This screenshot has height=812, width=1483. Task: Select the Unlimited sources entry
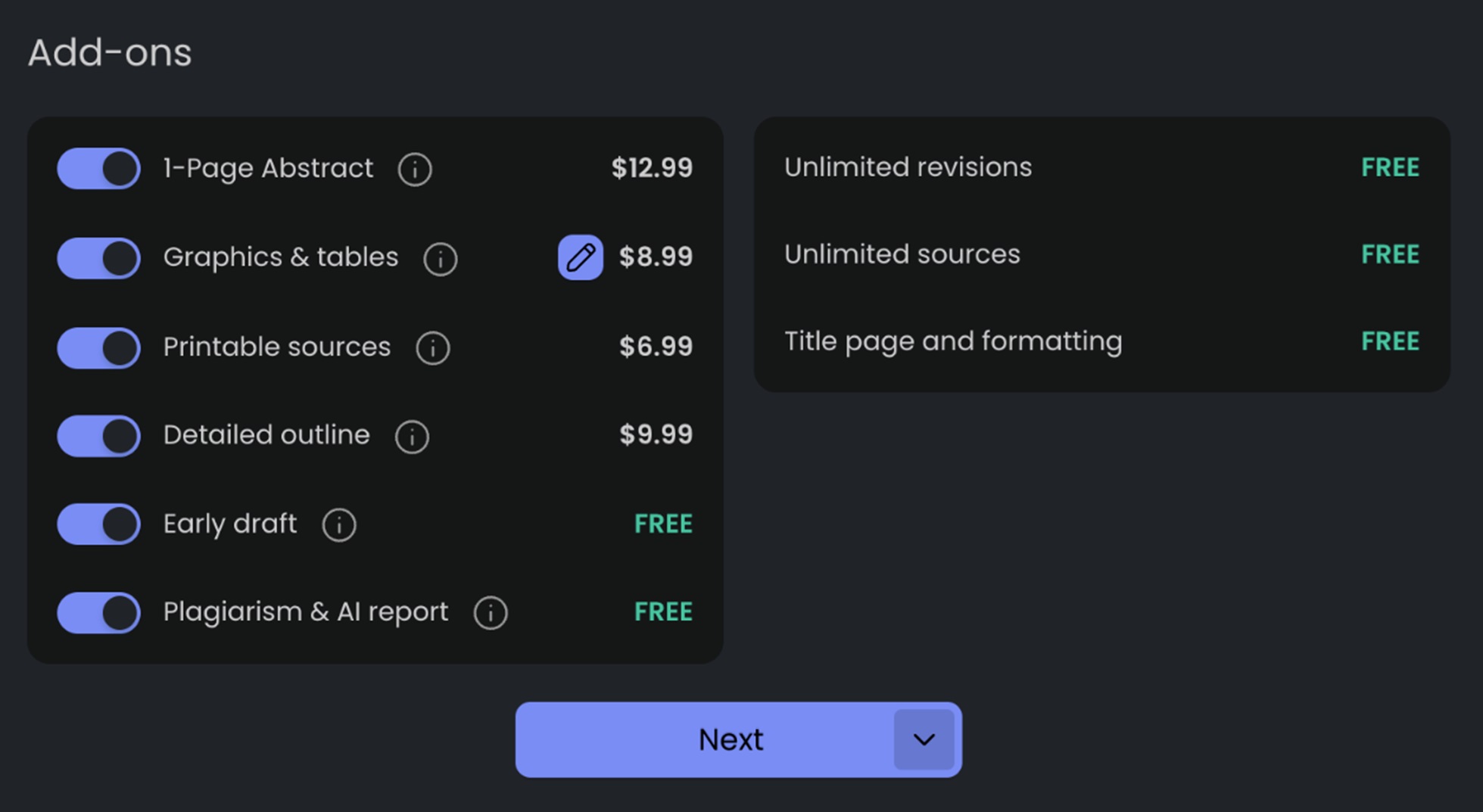(902, 254)
